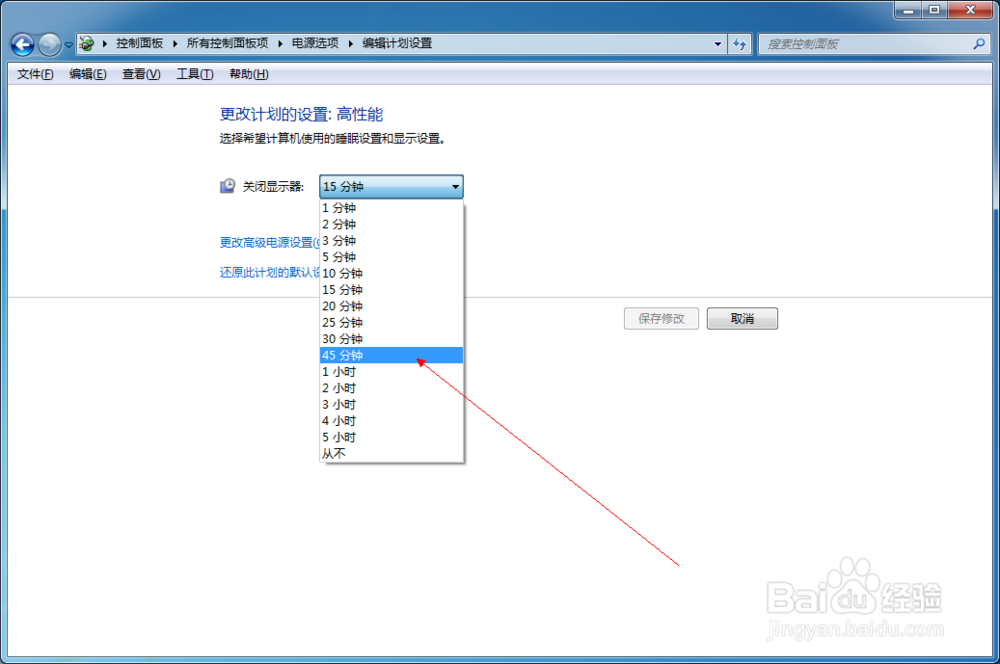Image resolution: width=1000 pixels, height=664 pixels.
Task: Select 5 小时 from the list
Action: coord(391,438)
